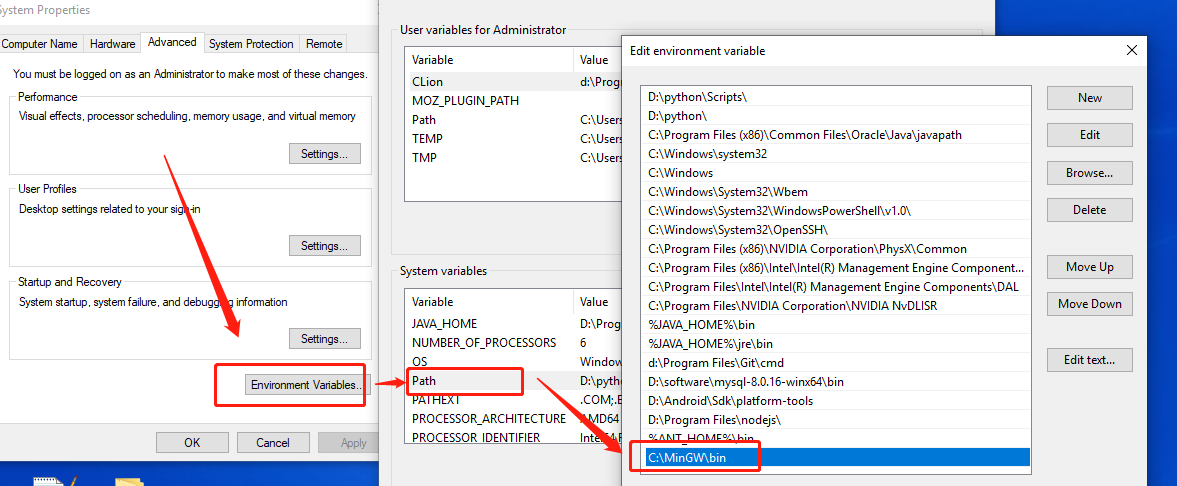
Task: Open the System Protection tab
Action: point(251,44)
